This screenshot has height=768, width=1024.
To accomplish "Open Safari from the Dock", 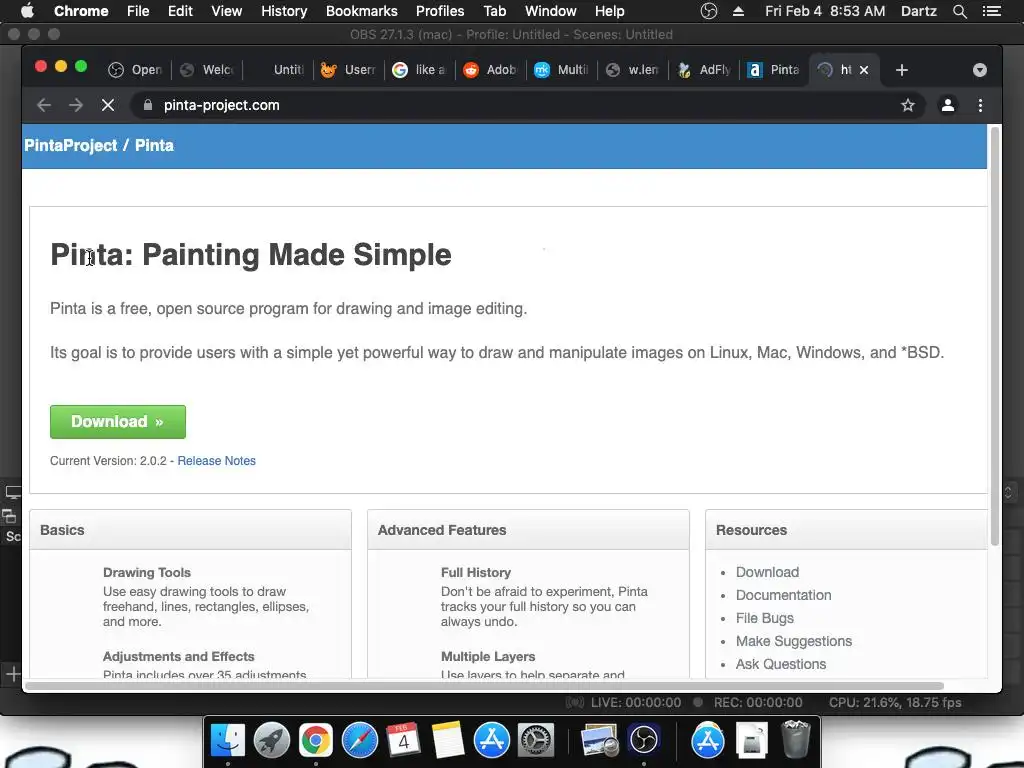I will pyautogui.click(x=360, y=741).
